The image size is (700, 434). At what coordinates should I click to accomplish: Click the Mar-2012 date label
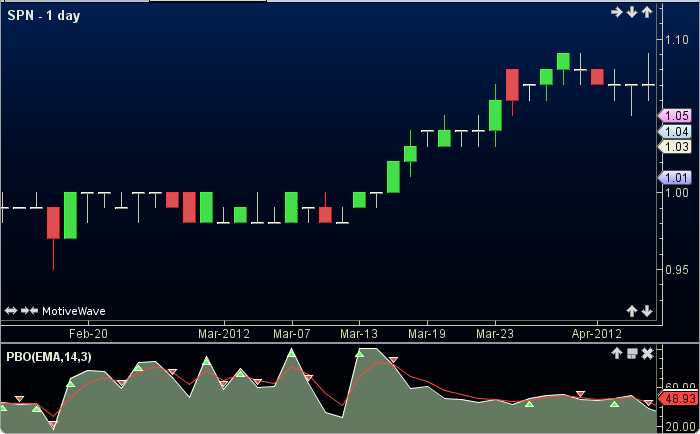coord(224,334)
